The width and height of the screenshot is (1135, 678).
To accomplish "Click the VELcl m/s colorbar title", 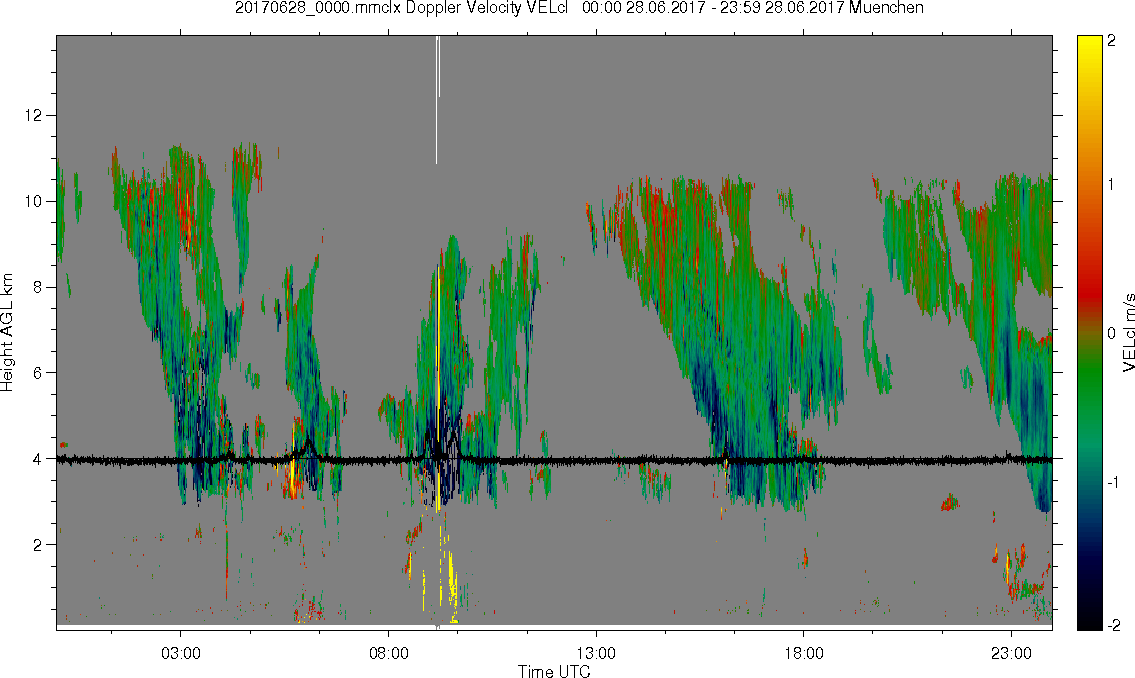I will click(x=1128, y=333).
